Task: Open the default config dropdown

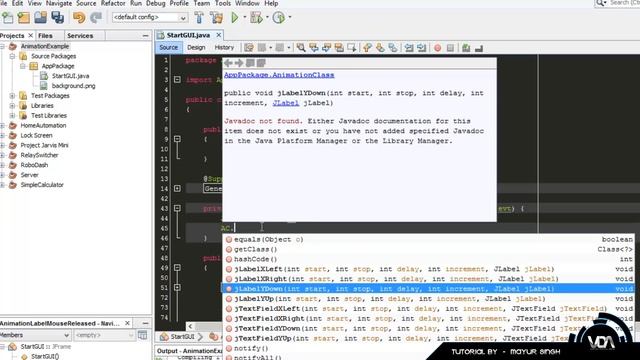Action: pyautogui.click(x=150, y=18)
